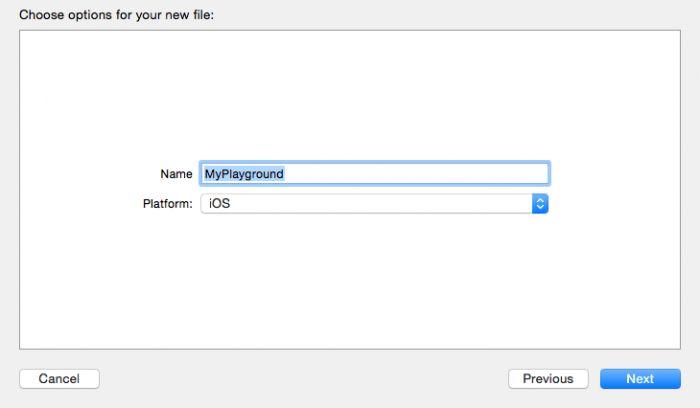
Task: Click the blue Next button
Action: 640,379
